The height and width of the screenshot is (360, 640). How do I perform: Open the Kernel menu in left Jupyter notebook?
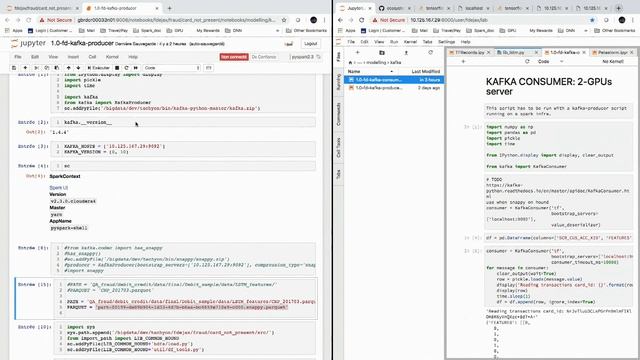pos(112,57)
